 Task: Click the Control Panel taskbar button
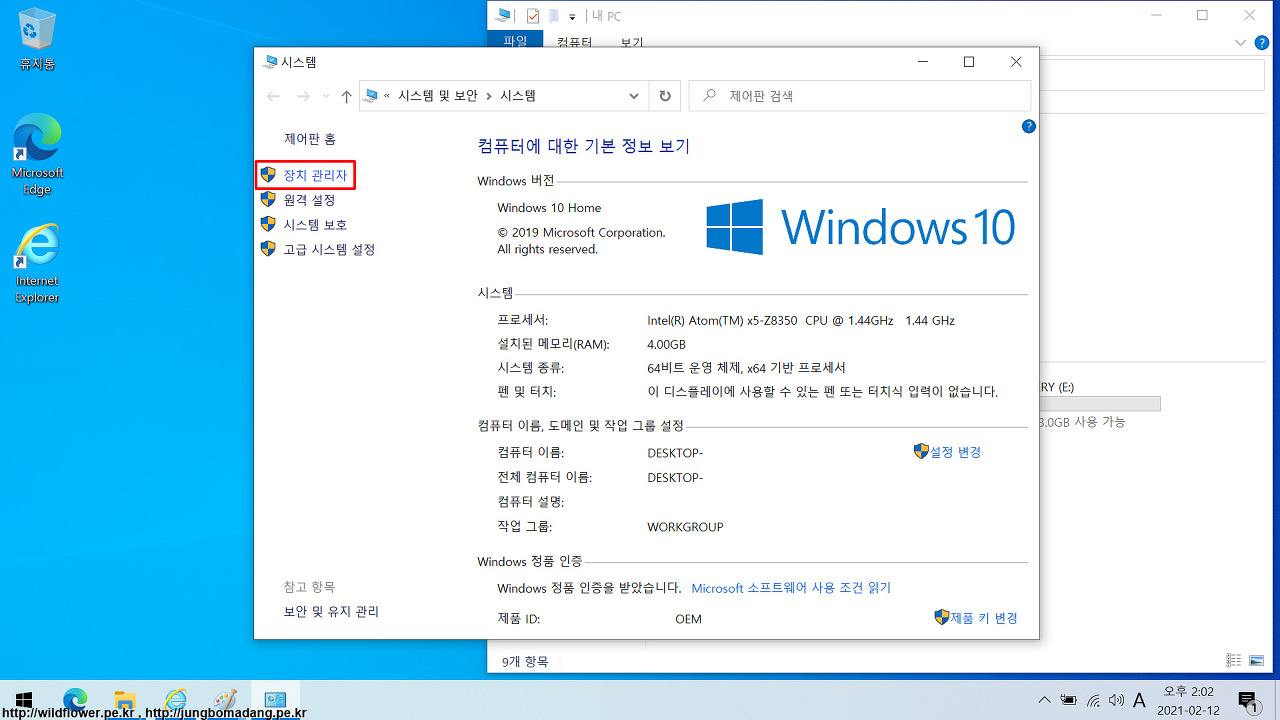tap(275, 700)
